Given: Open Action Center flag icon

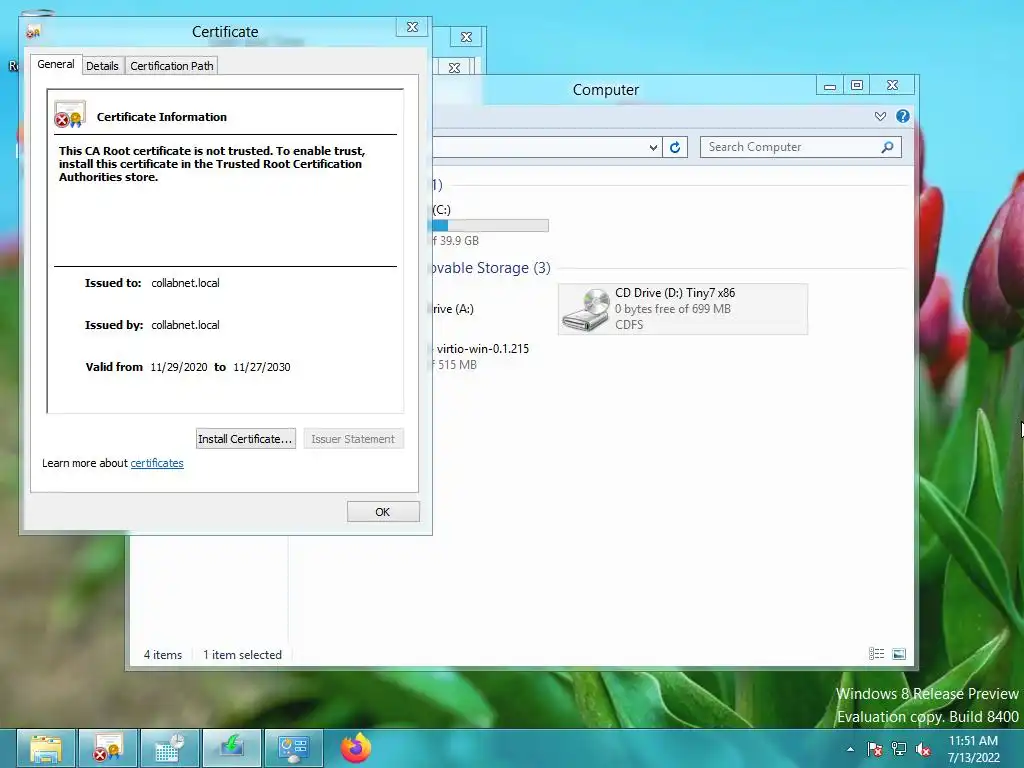Looking at the screenshot, I should (874, 749).
